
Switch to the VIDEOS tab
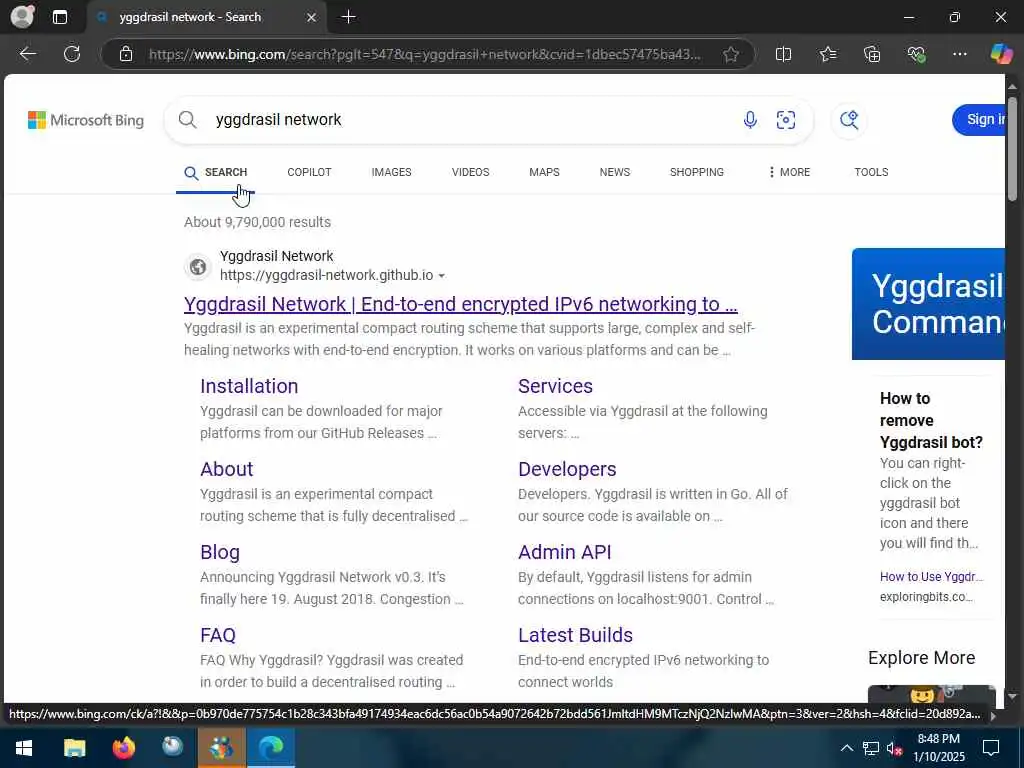coord(470,172)
